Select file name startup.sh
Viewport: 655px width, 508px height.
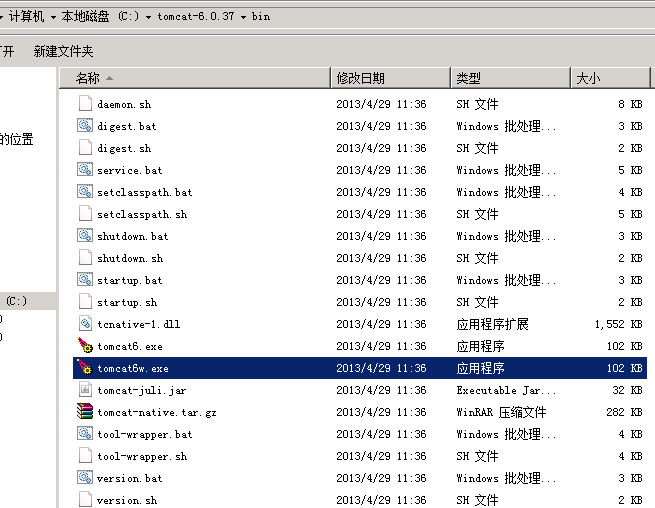click(x=127, y=302)
